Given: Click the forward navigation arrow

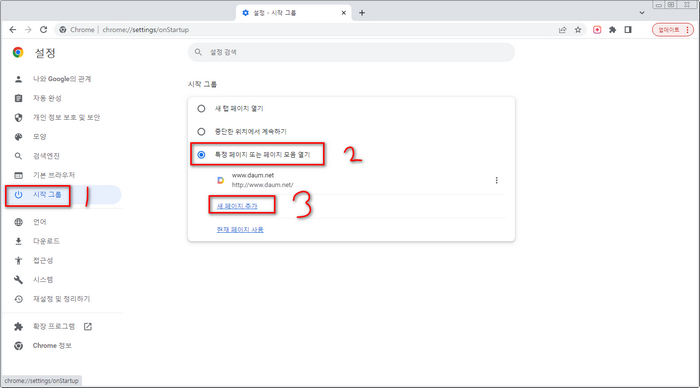Looking at the screenshot, I should tap(28, 29).
